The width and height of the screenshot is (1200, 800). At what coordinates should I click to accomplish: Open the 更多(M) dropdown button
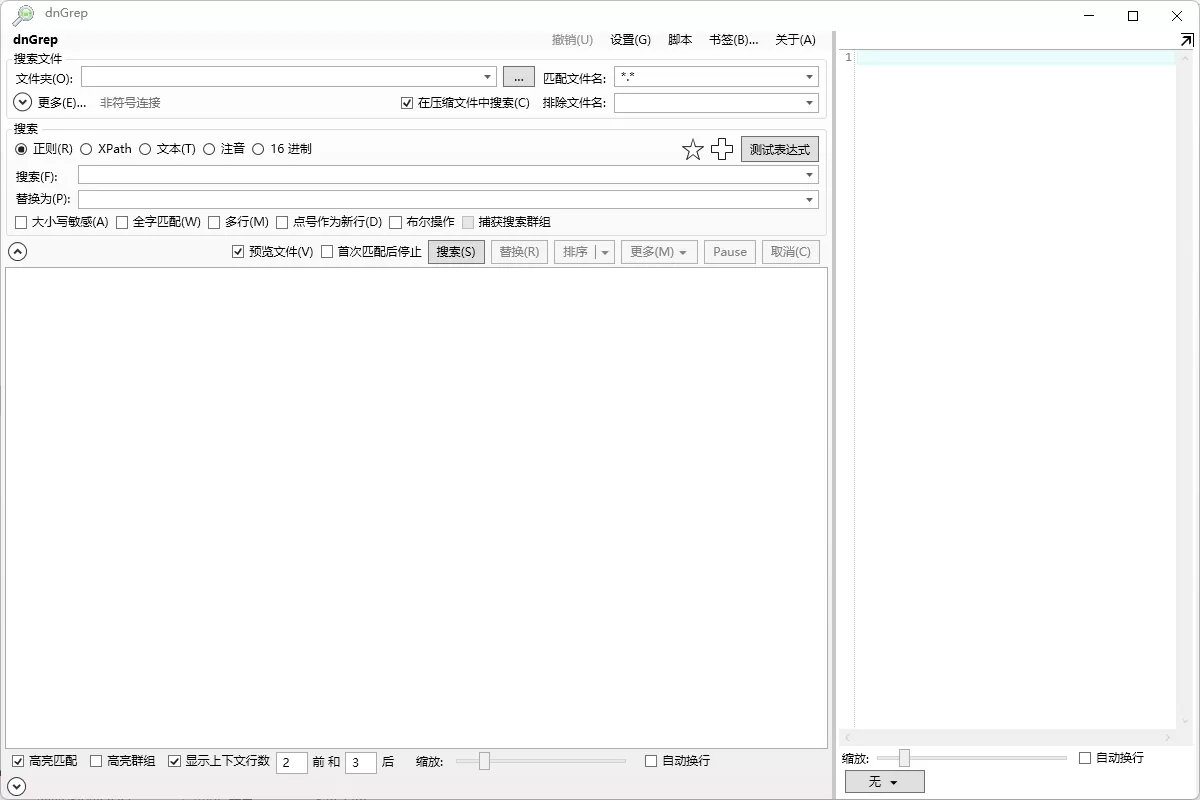[x=659, y=251]
